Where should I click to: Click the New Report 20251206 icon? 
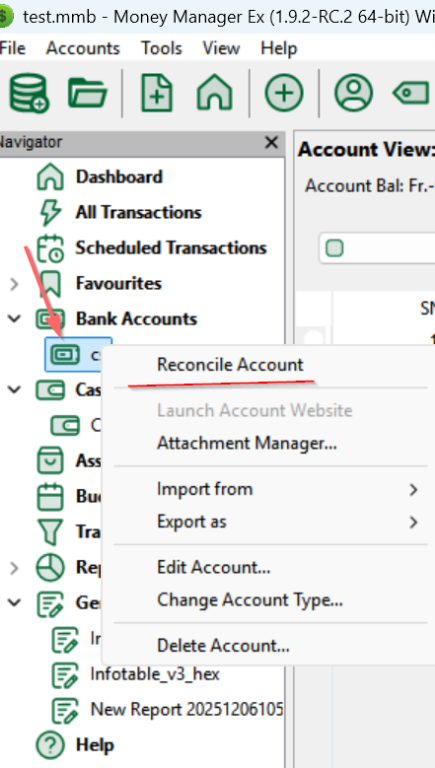[x=65, y=710]
